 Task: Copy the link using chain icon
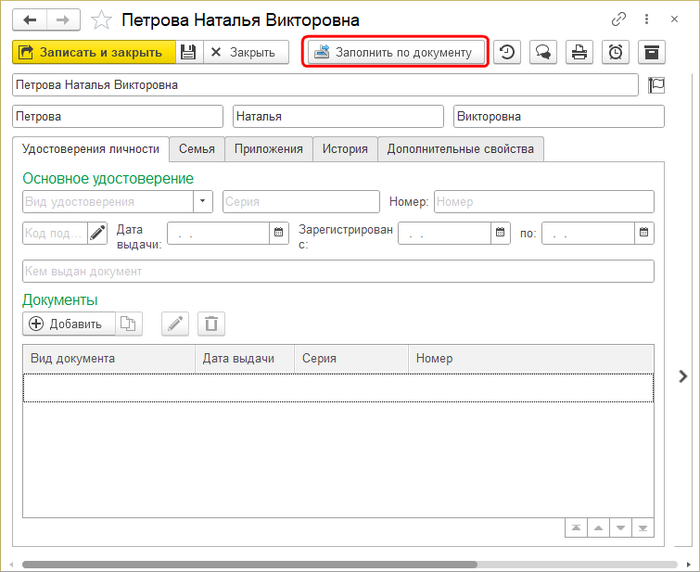(x=619, y=19)
